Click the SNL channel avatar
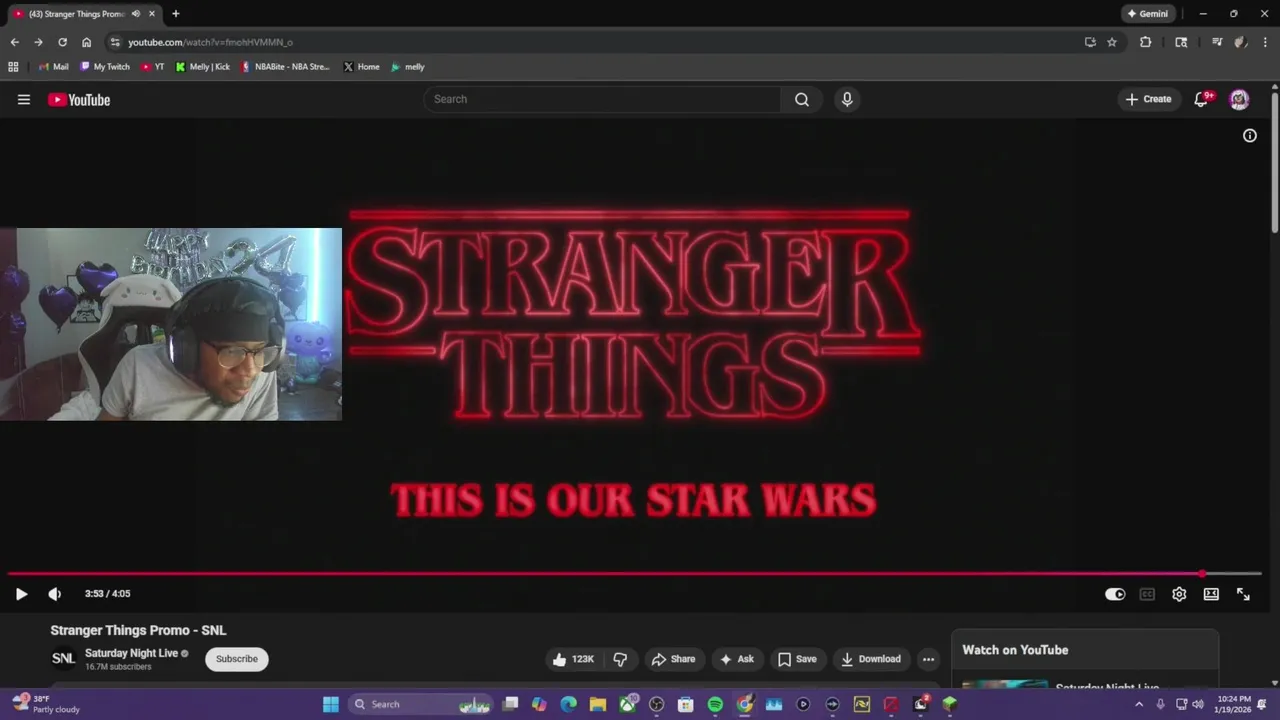Viewport: 1280px width, 720px height. click(x=63, y=659)
